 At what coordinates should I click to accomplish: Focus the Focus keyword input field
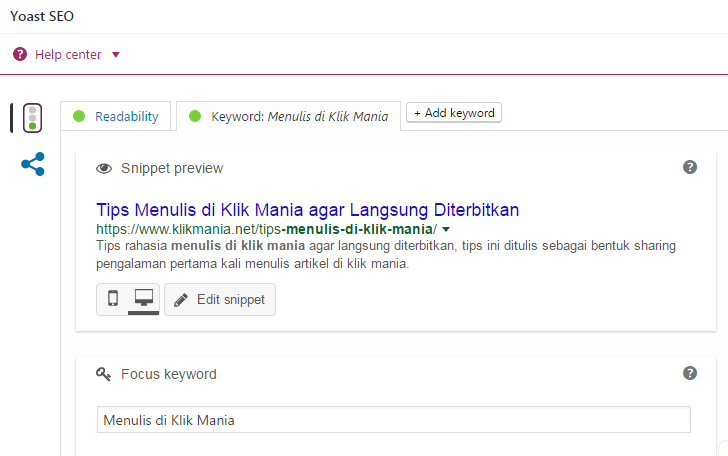click(x=394, y=420)
